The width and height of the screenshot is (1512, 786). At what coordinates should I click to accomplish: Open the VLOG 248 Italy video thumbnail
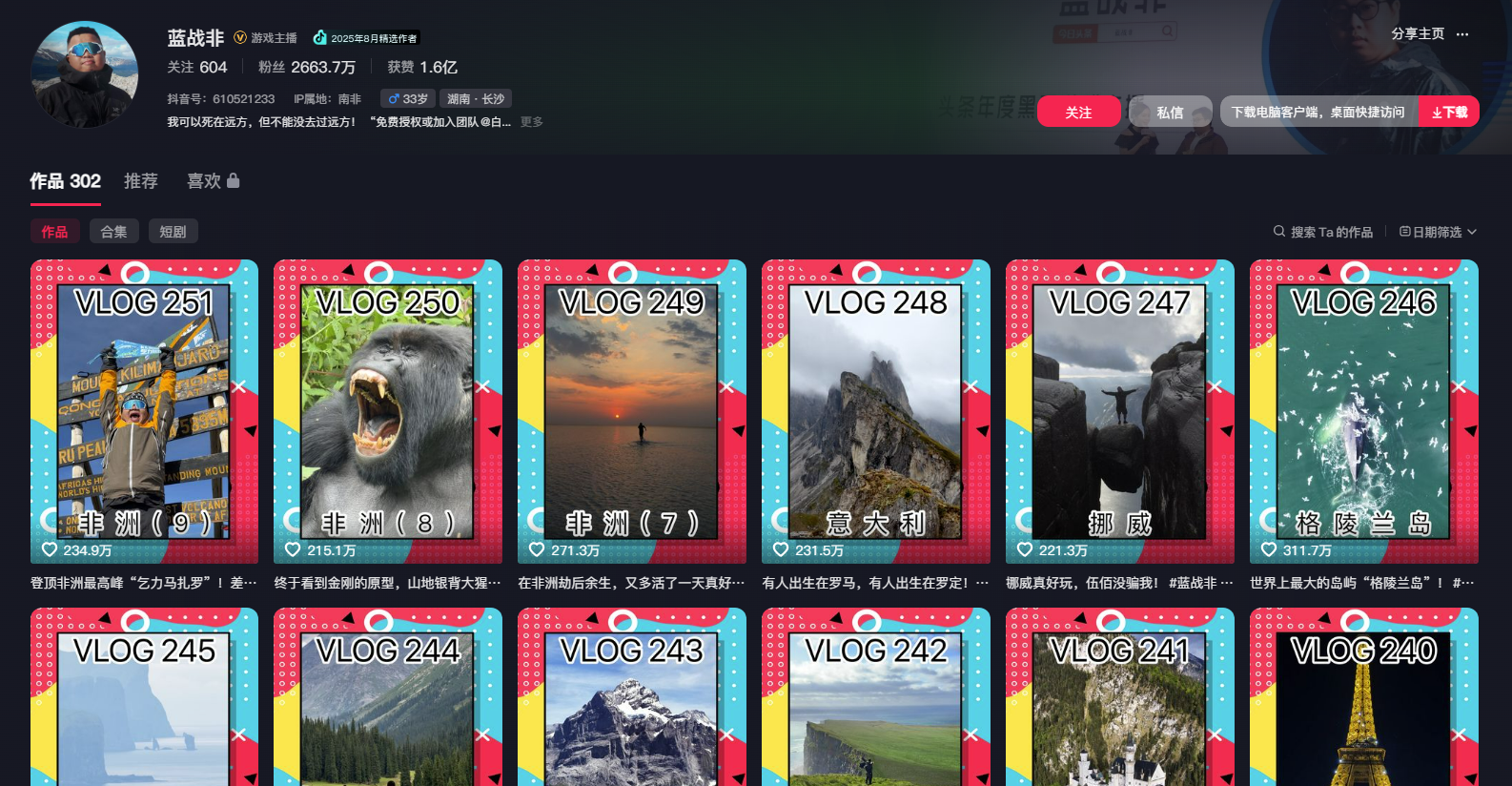pyautogui.click(x=876, y=410)
